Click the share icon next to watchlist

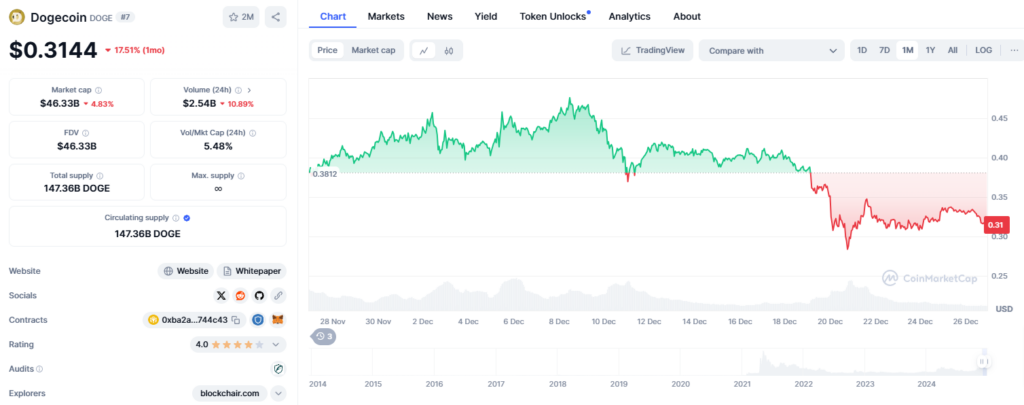(276, 17)
